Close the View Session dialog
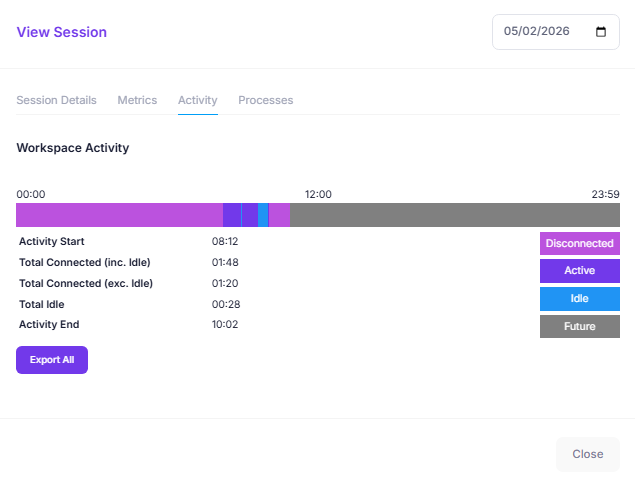Screen dimensions: 635x484 pos(587,454)
